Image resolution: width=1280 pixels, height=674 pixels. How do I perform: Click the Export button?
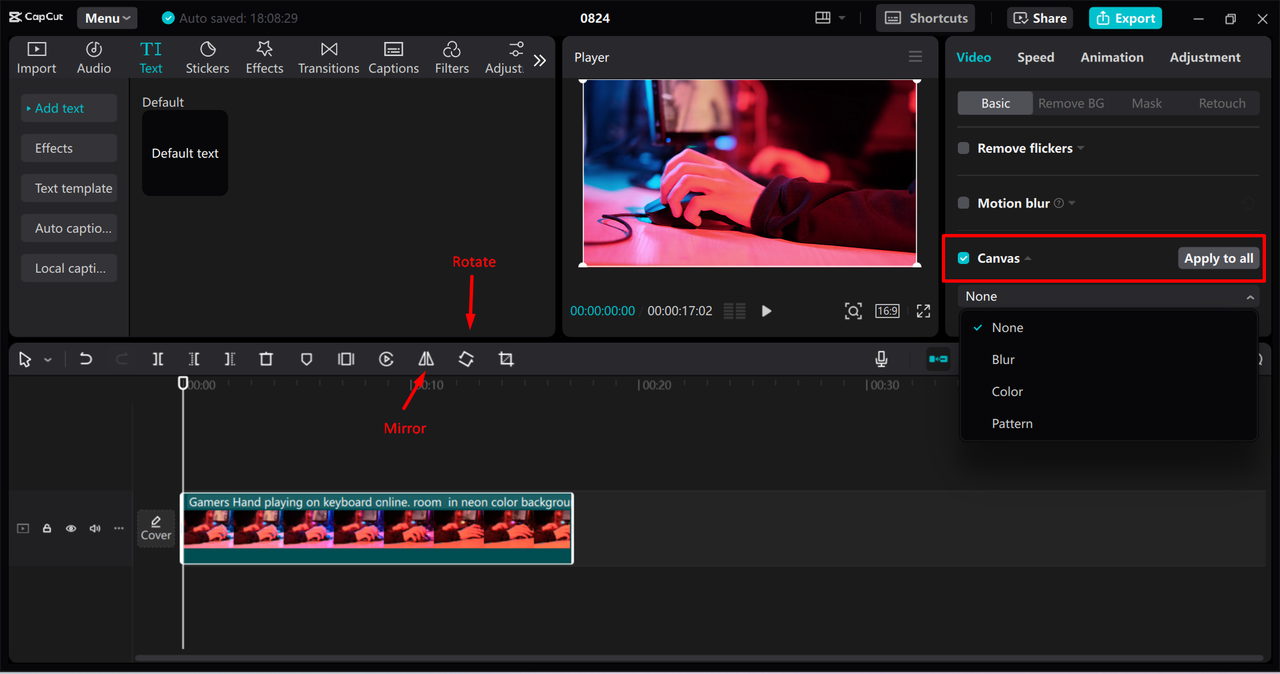pos(1125,18)
